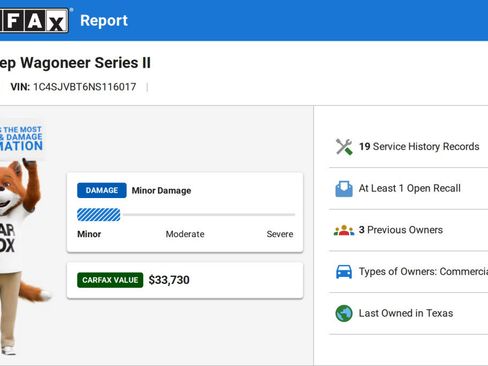This screenshot has width=488, height=366.
Task: Click the VIN number 1C4SJVBT6NS116017
Action: point(85,87)
